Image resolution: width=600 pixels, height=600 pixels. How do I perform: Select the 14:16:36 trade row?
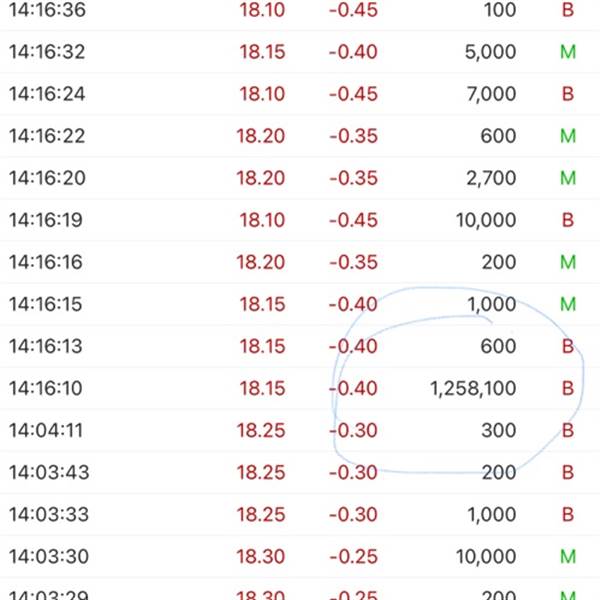point(300,10)
